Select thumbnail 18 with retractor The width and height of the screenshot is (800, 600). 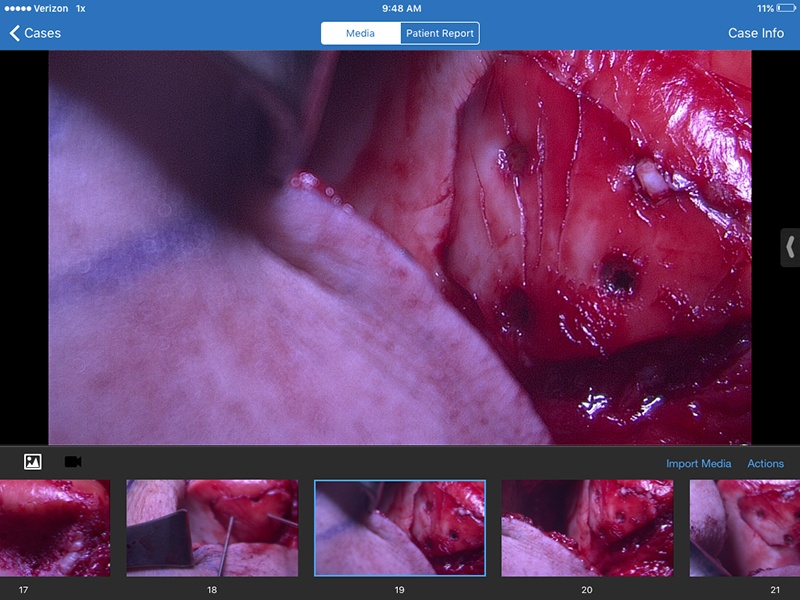coord(212,528)
